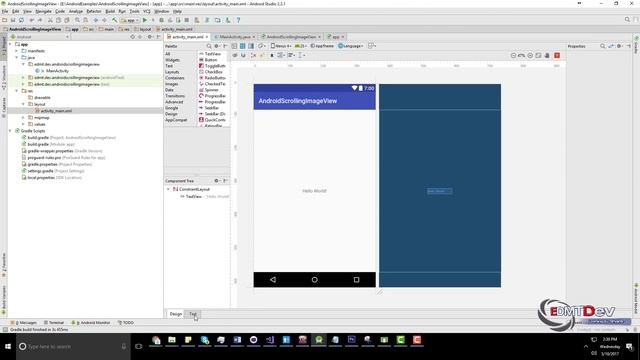Click the Find magnifier icon in main toolbar

[x=77, y=20]
